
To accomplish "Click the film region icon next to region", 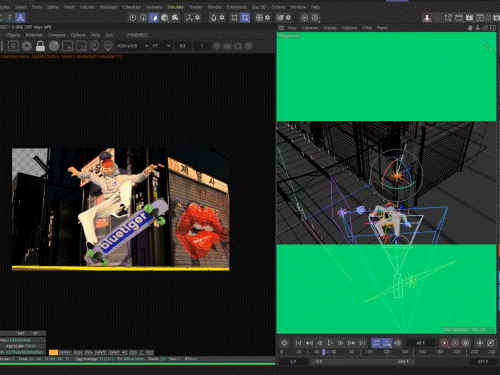I will tap(81, 46).
